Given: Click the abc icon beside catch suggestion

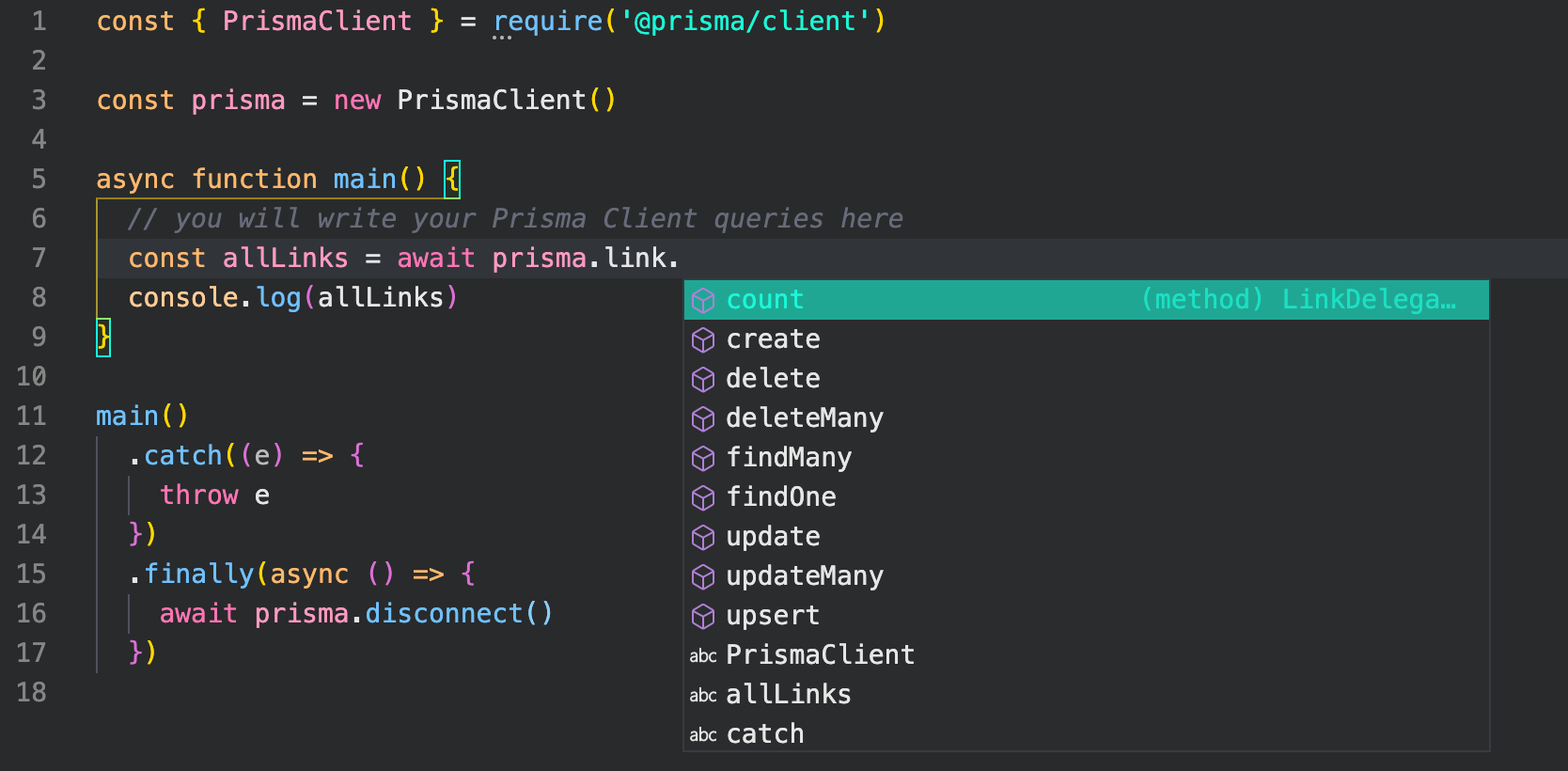Looking at the screenshot, I should pyautogui.click(x=703, y=734).
